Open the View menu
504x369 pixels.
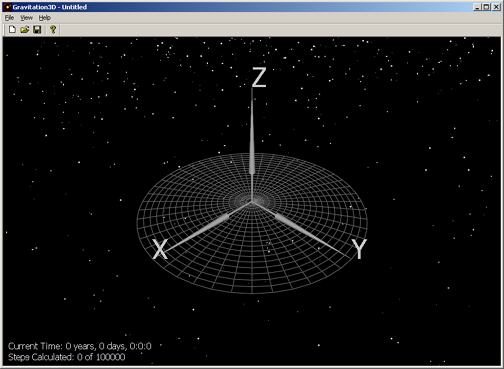tap(26, 18)
